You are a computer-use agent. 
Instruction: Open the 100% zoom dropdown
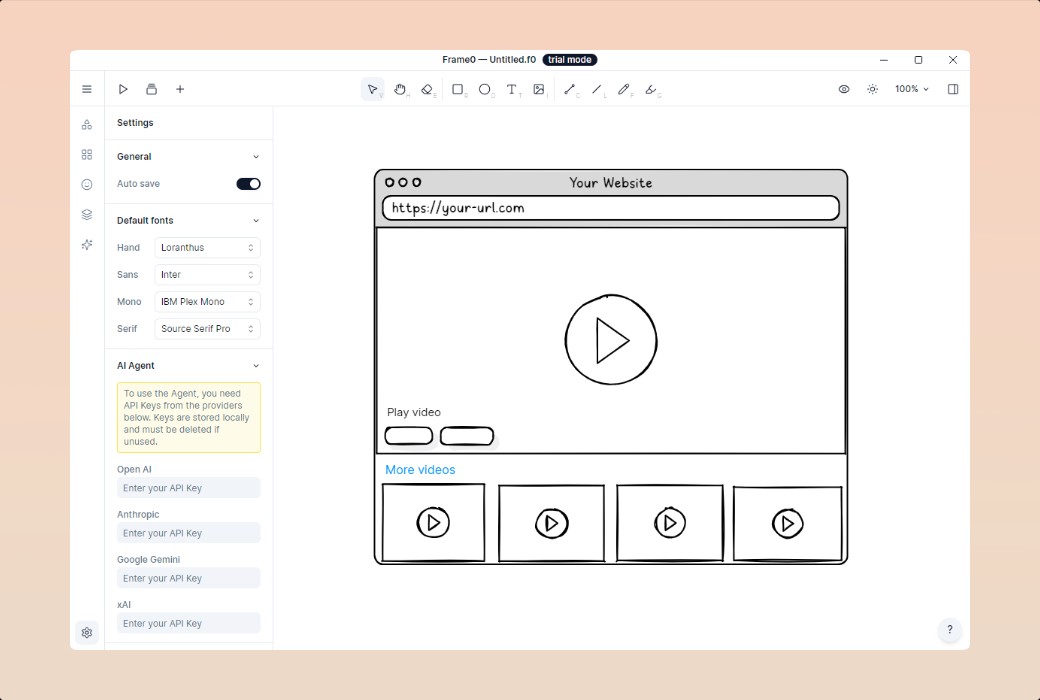pyautogui.click(x=911, y=89)
